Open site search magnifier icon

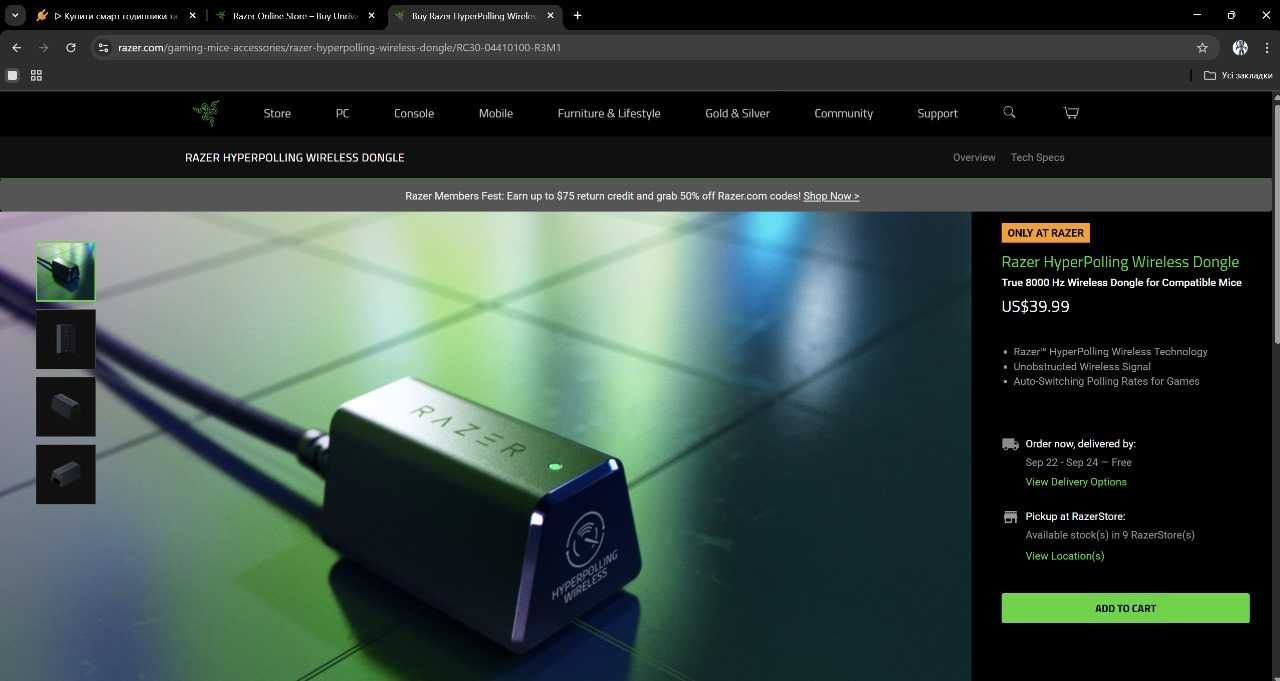pyautogui.click(x=1009, y=112)
